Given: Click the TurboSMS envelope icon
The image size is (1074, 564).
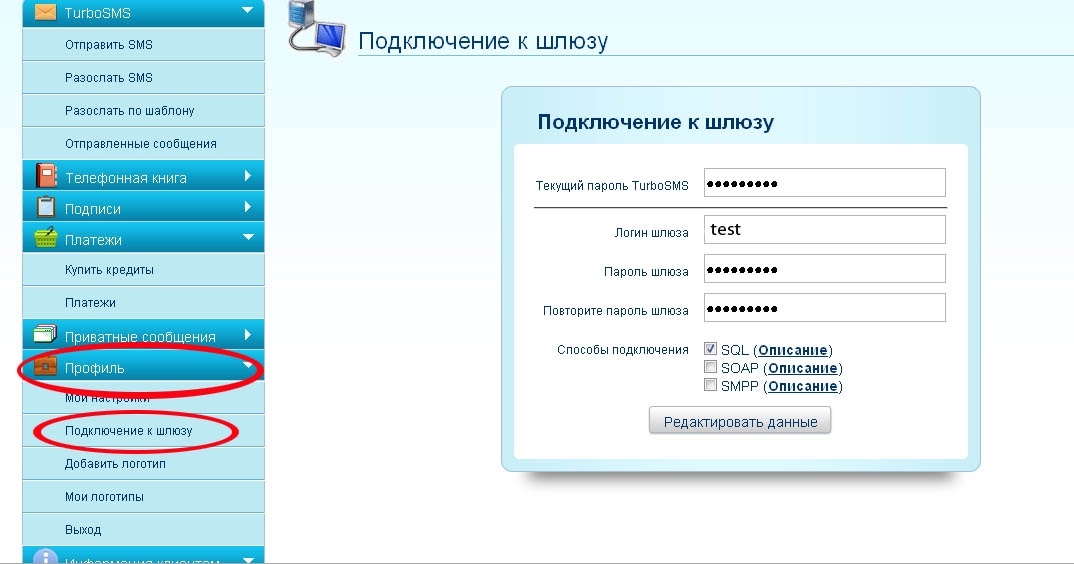Looking at the screenshot, I should coord(46,13).
